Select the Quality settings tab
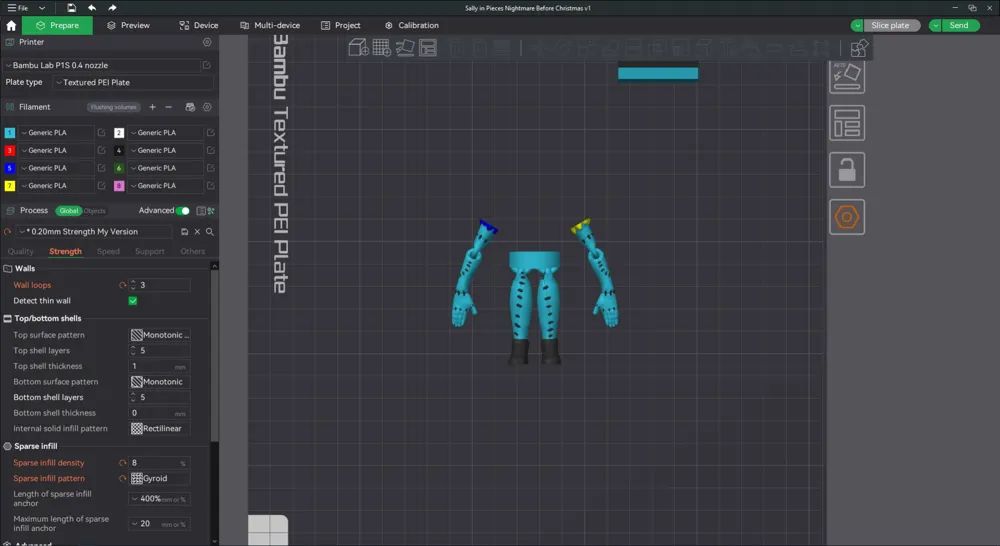The width and height of the screenshot is (1000, 546). [20, 251]
